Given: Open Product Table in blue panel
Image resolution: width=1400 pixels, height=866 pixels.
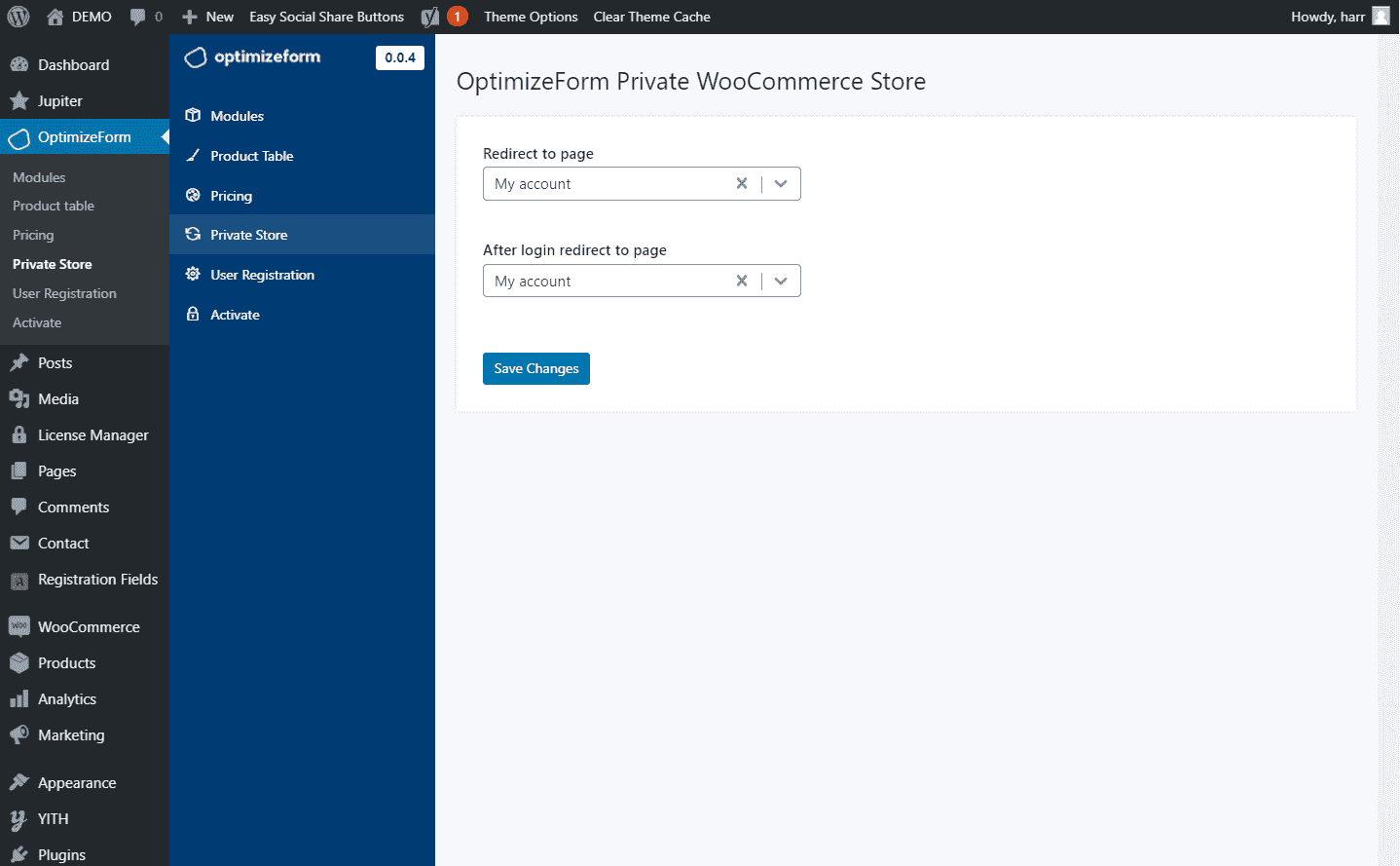Looking at the screenshot, I should tap(251, 156).
